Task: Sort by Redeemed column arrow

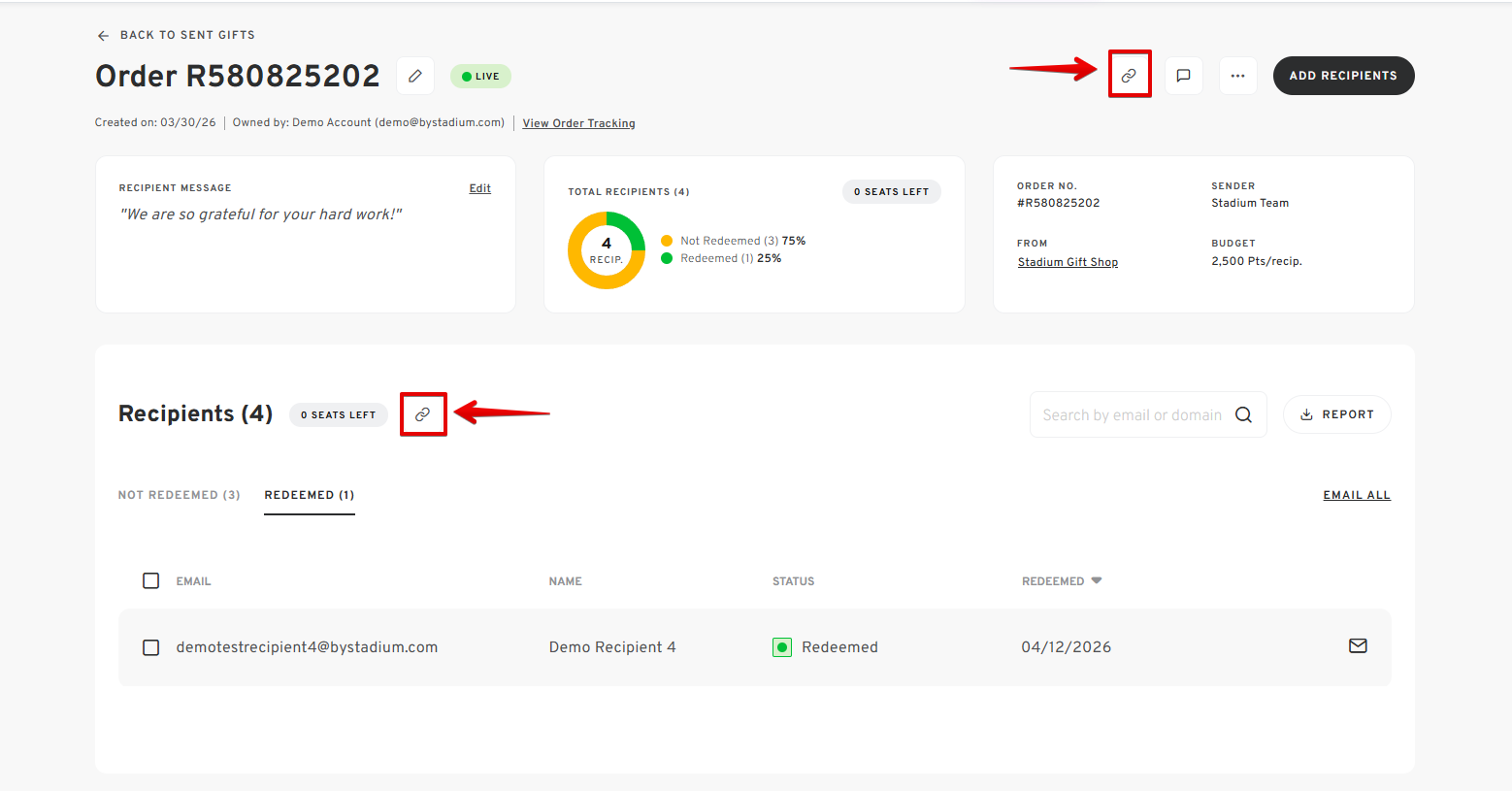Action: pos(1097,580)
